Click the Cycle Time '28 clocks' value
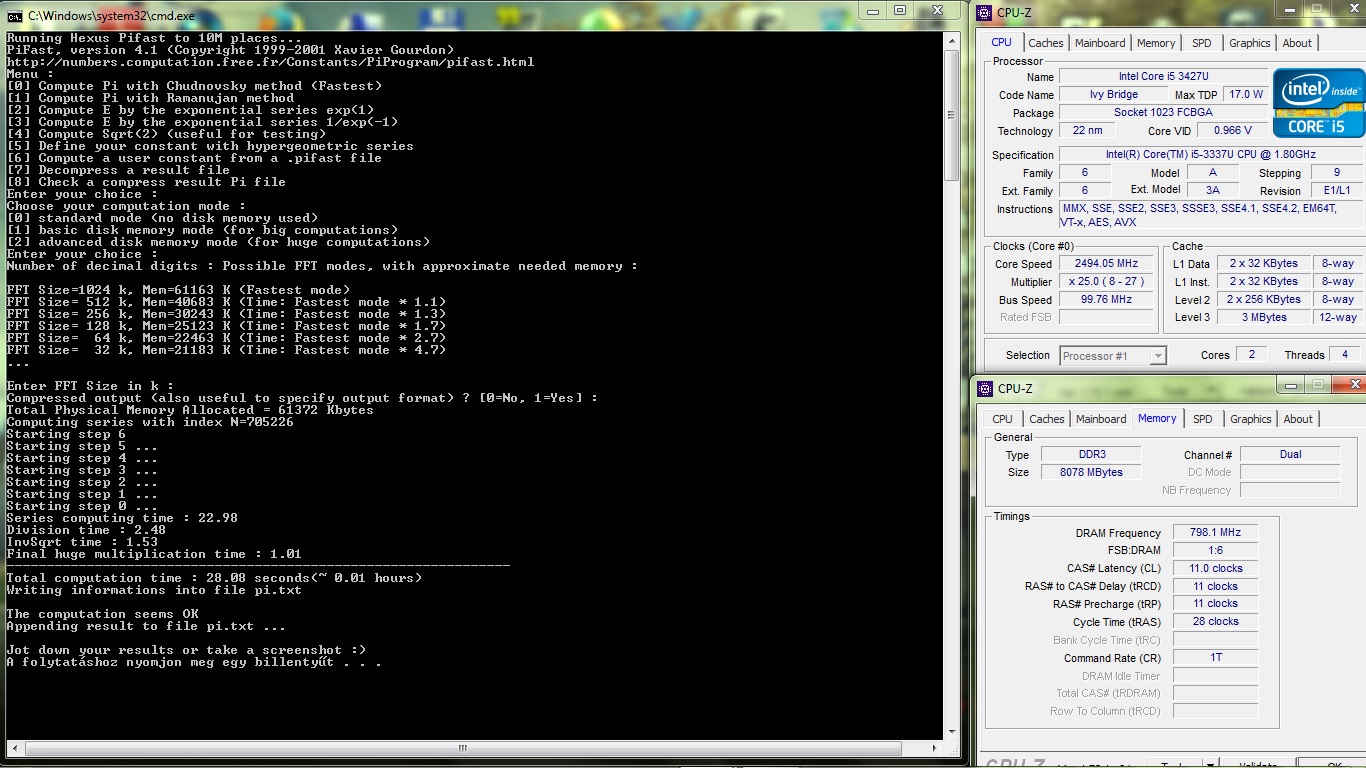The width and height of the screenshot is (1366, 768). (1215, 621)
